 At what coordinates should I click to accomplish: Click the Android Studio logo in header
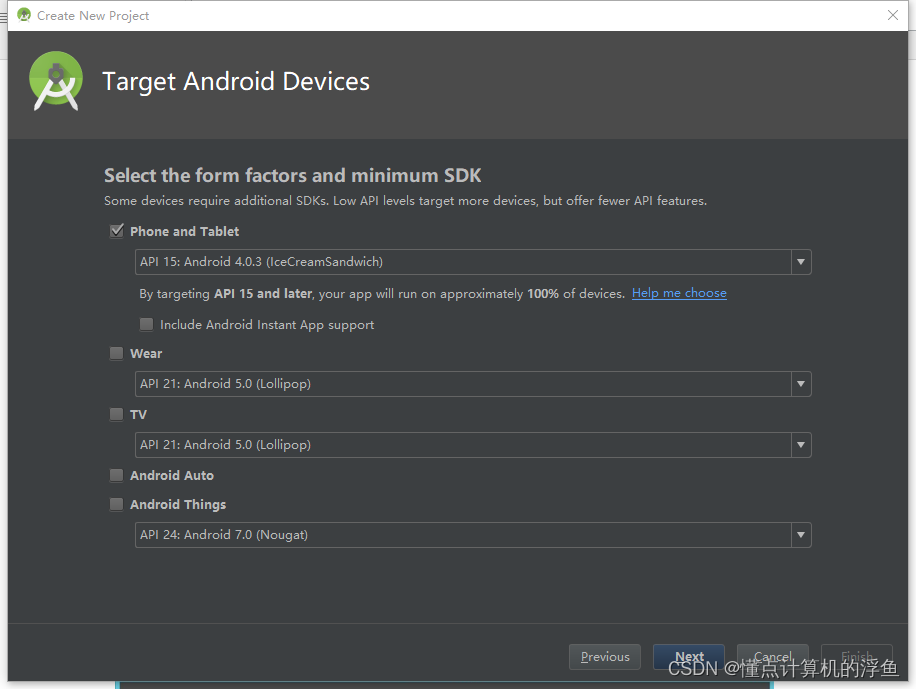[55, 81]
